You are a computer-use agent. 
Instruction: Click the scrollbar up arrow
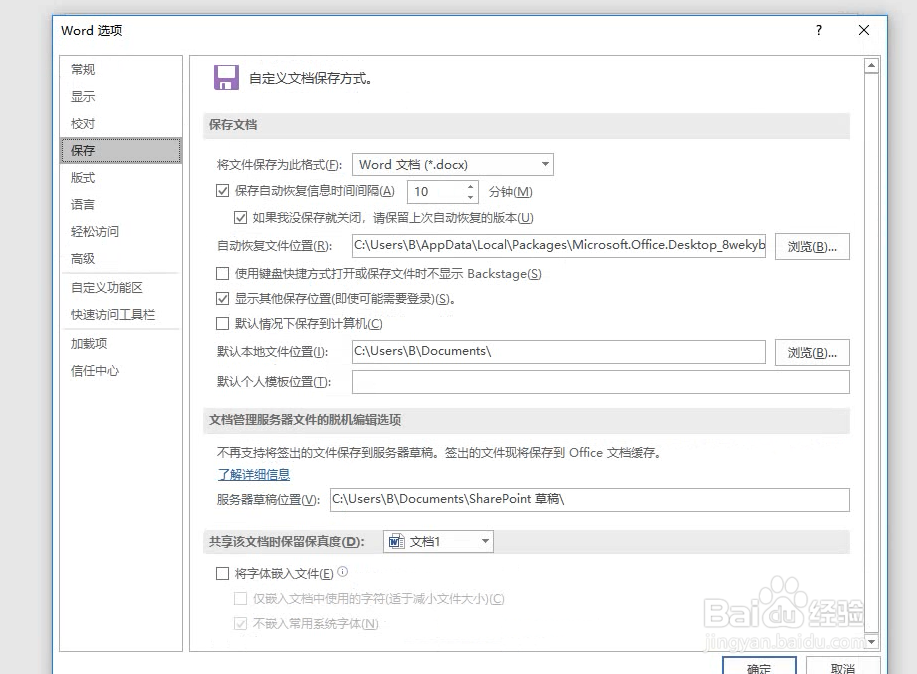871,66
